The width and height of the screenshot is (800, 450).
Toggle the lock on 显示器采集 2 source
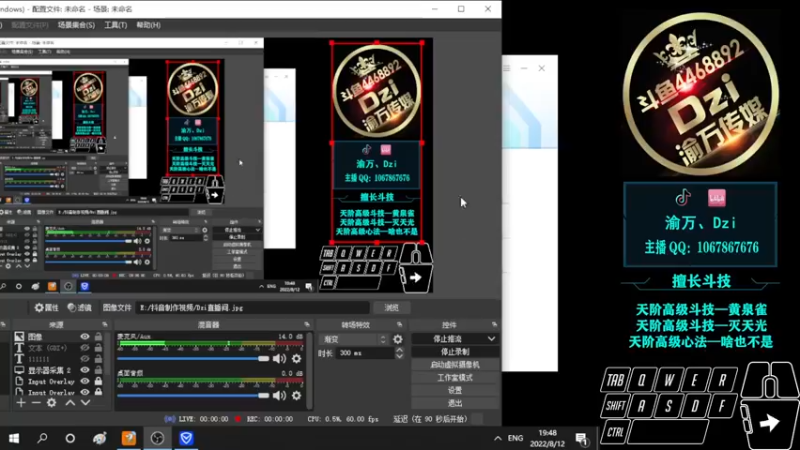pos(98,370)
